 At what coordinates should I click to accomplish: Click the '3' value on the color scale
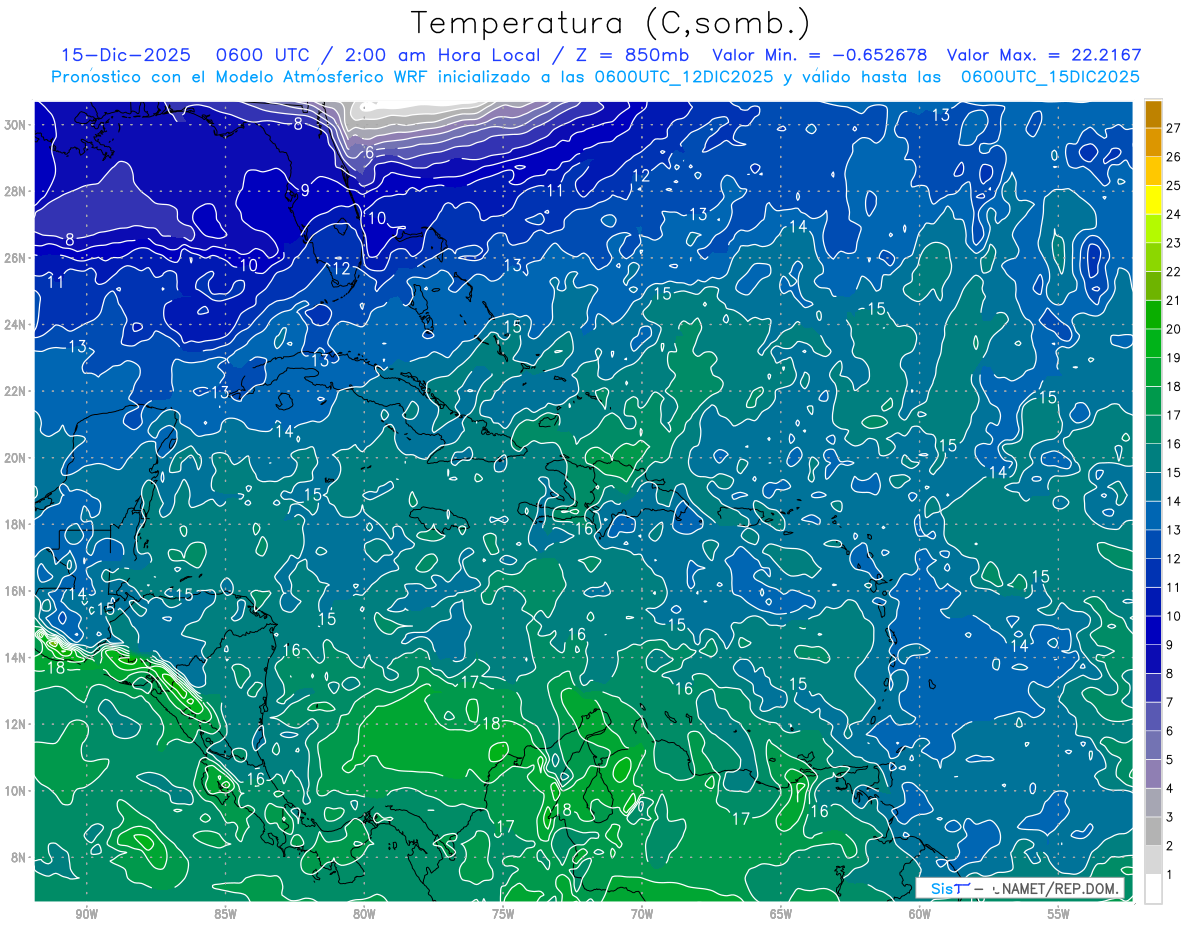pyautogui.click(x=1170, y=818)
